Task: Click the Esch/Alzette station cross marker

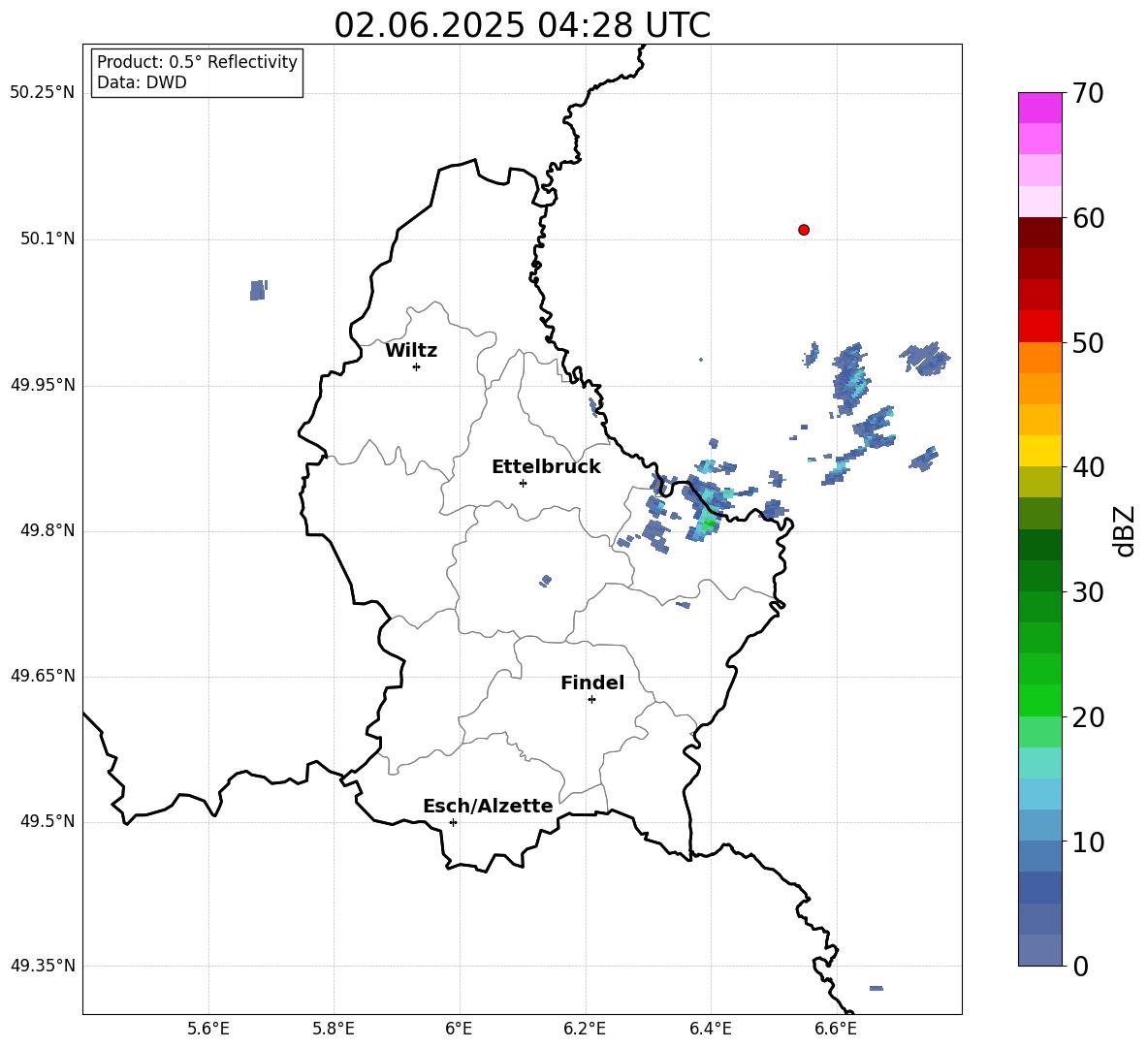Action: click(x=453, y=822)
